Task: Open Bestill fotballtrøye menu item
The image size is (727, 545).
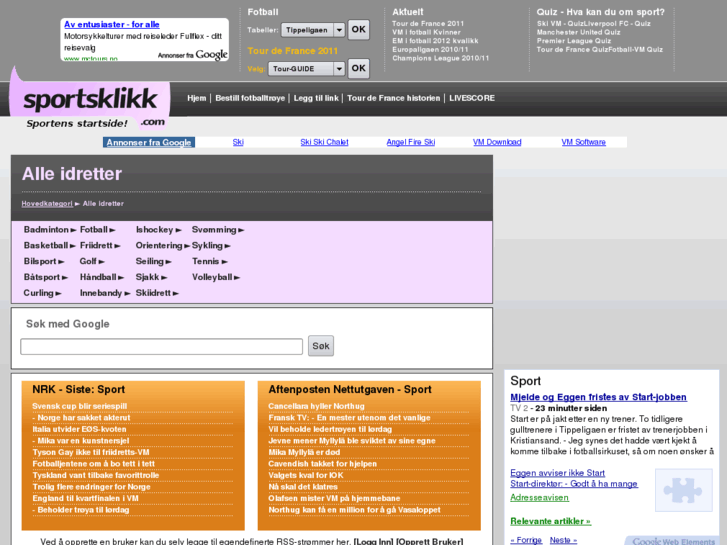Action: tap(250, 98)
